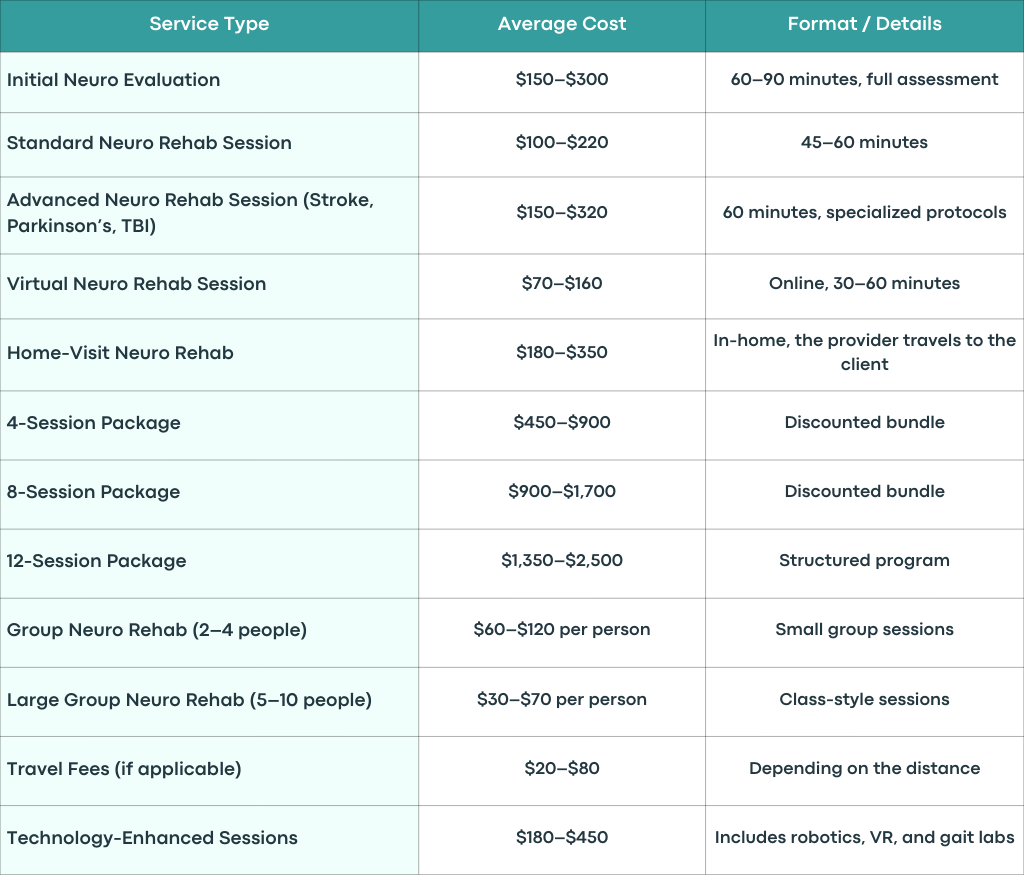The image size is (1024, 875).
Task: Select the $1,350–$2,500 price cell
Action: (562, 560)
